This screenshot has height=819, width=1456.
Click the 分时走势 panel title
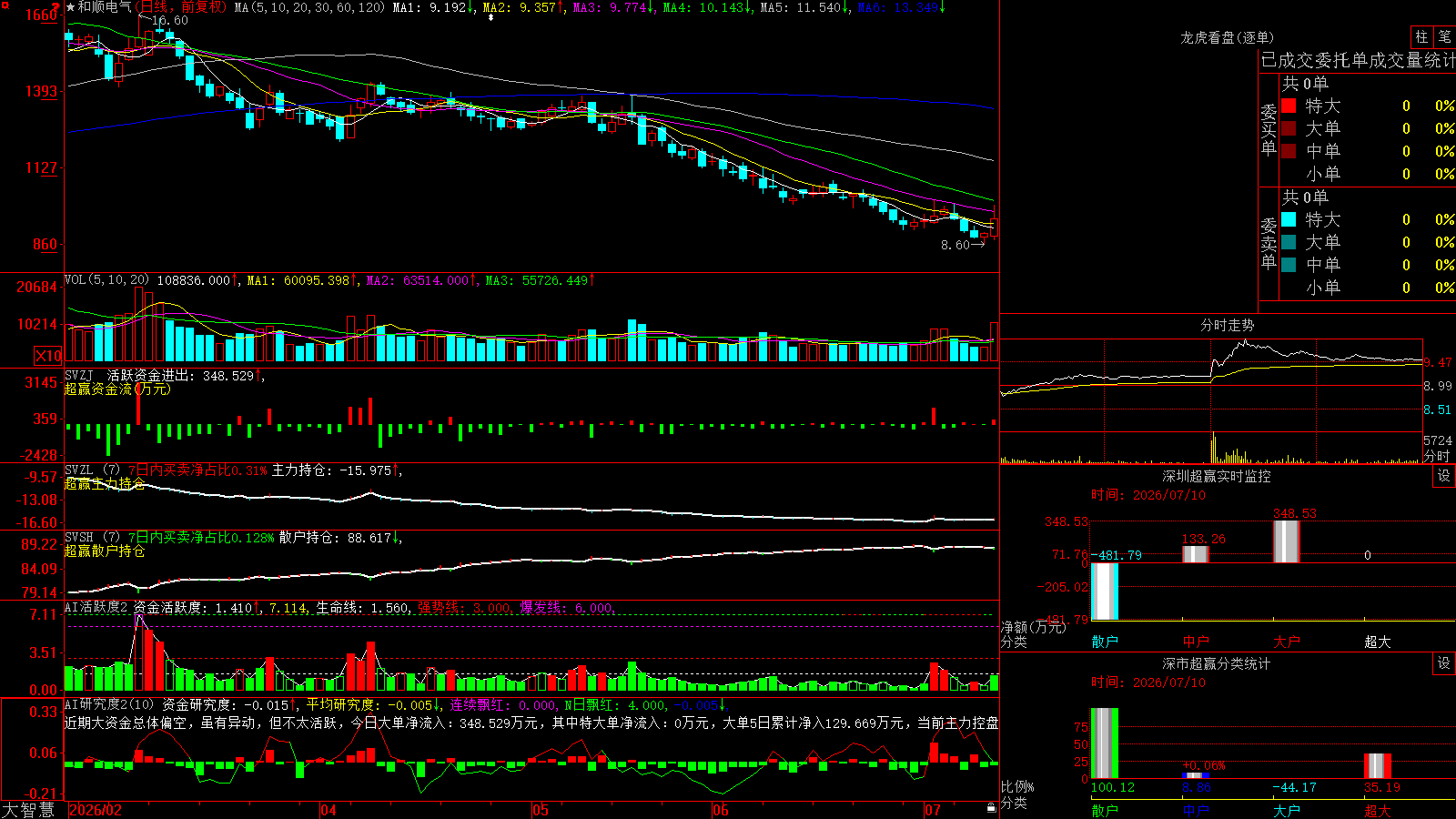pyautogui.click(x=1228, y=325)
